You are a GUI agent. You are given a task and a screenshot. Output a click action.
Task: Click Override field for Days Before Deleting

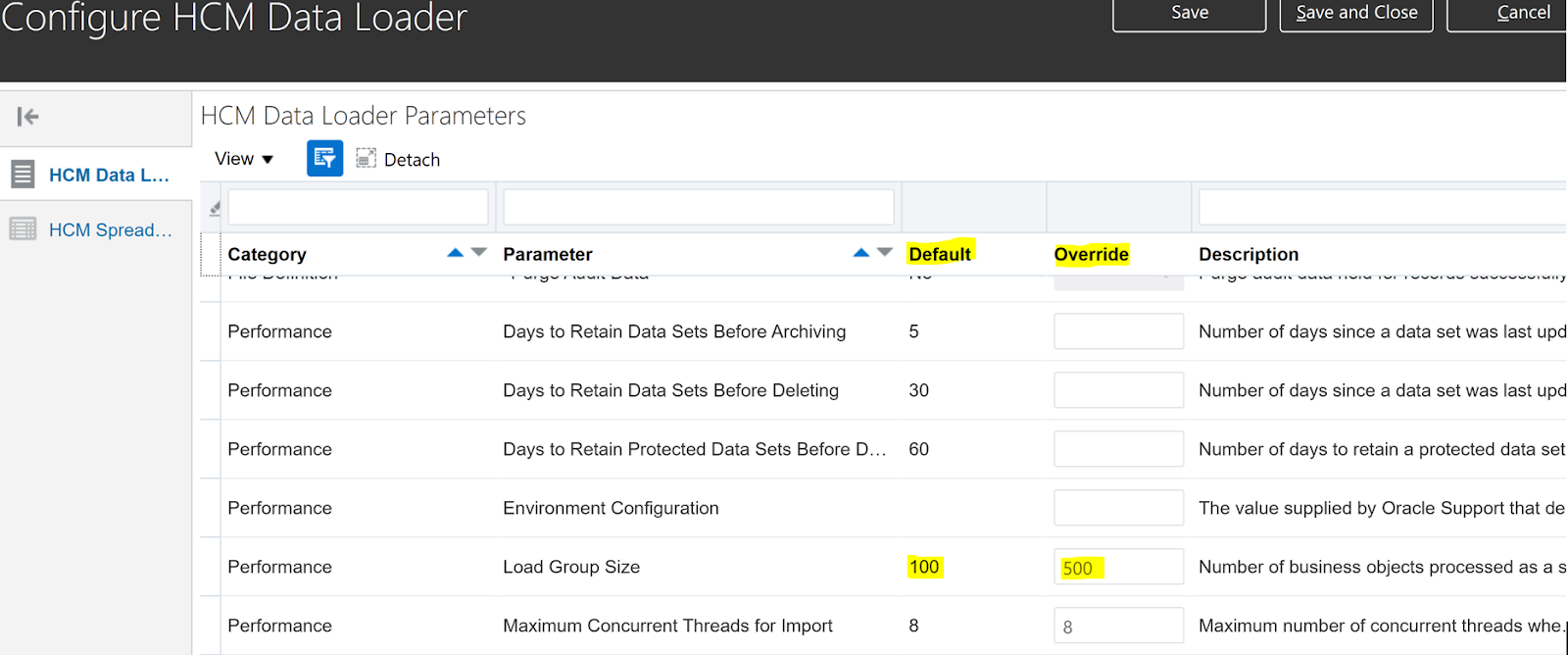coord(1118,390)
